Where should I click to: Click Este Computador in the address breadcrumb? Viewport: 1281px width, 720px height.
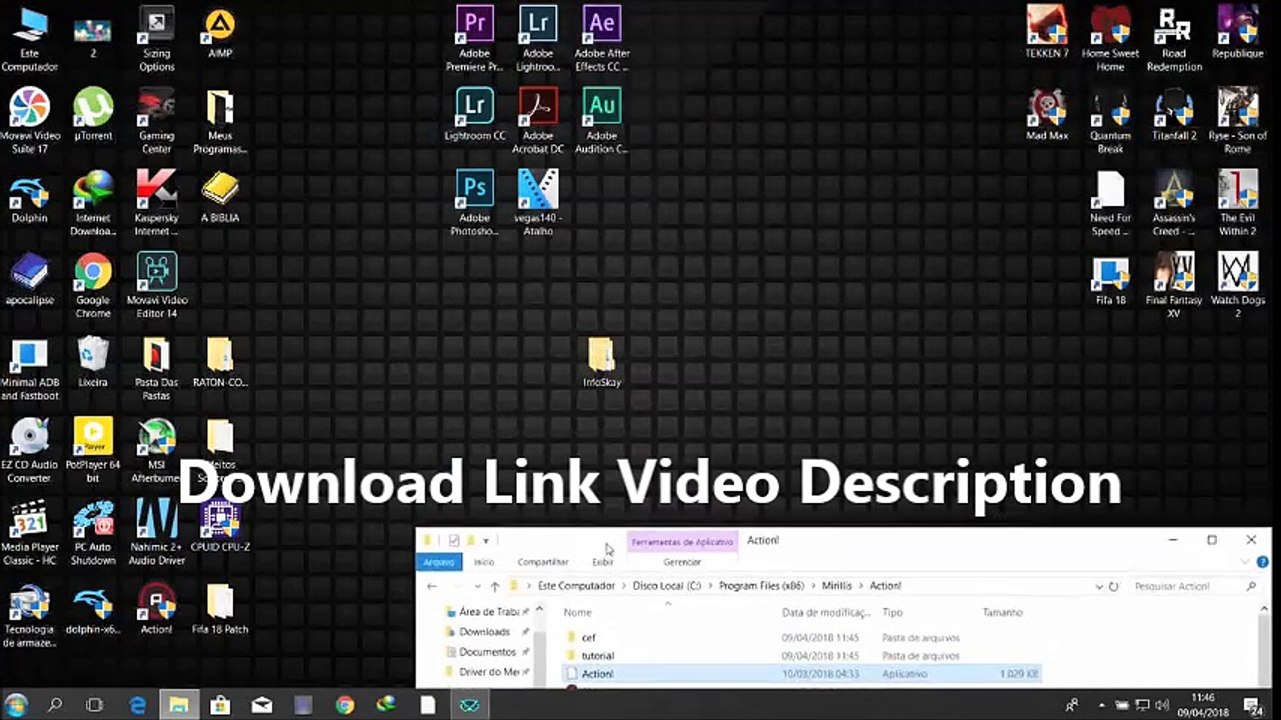[x=576, y=586]
